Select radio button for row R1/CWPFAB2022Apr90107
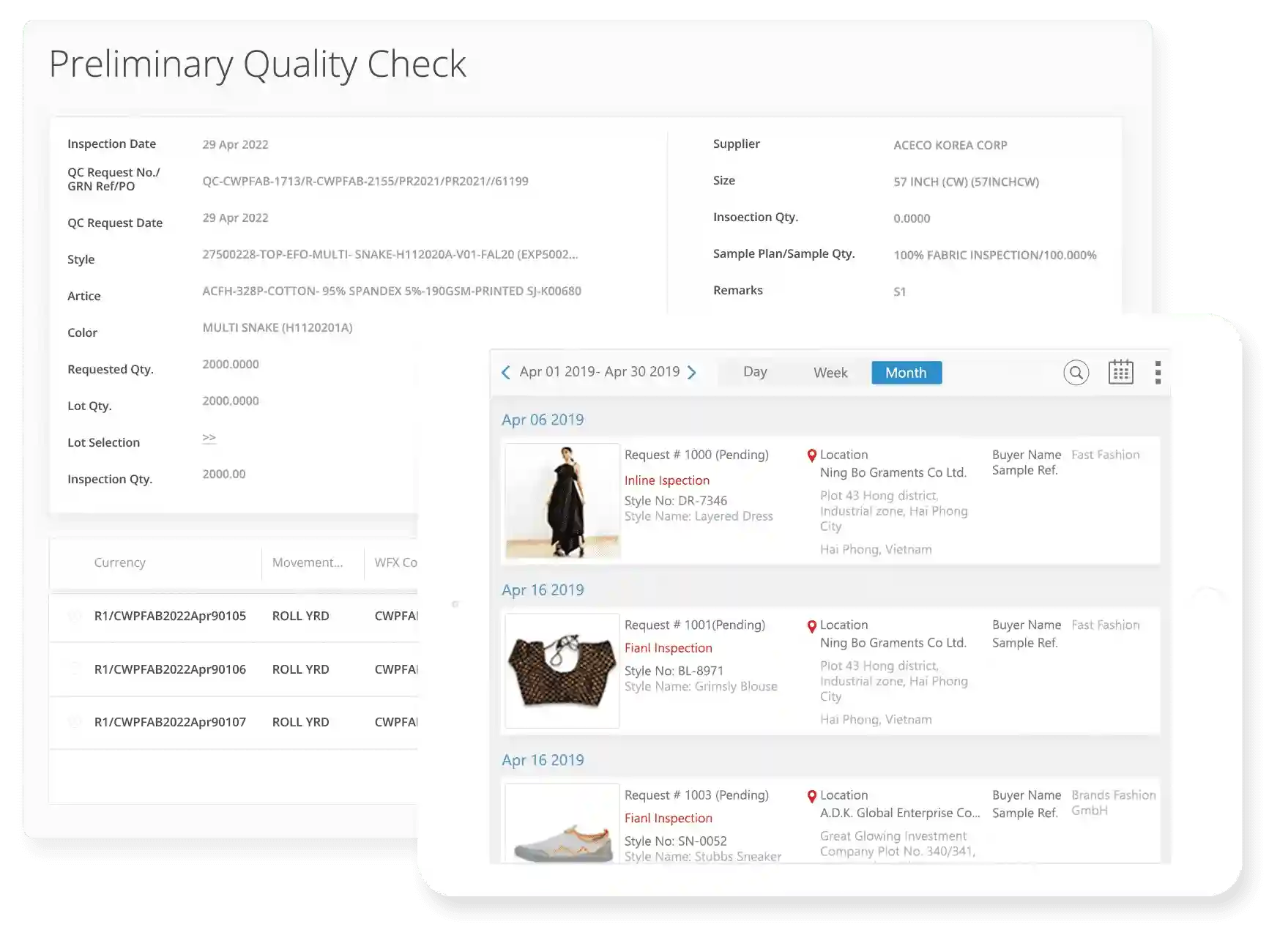Screen dimensions: 1288x949 [74, 722]
